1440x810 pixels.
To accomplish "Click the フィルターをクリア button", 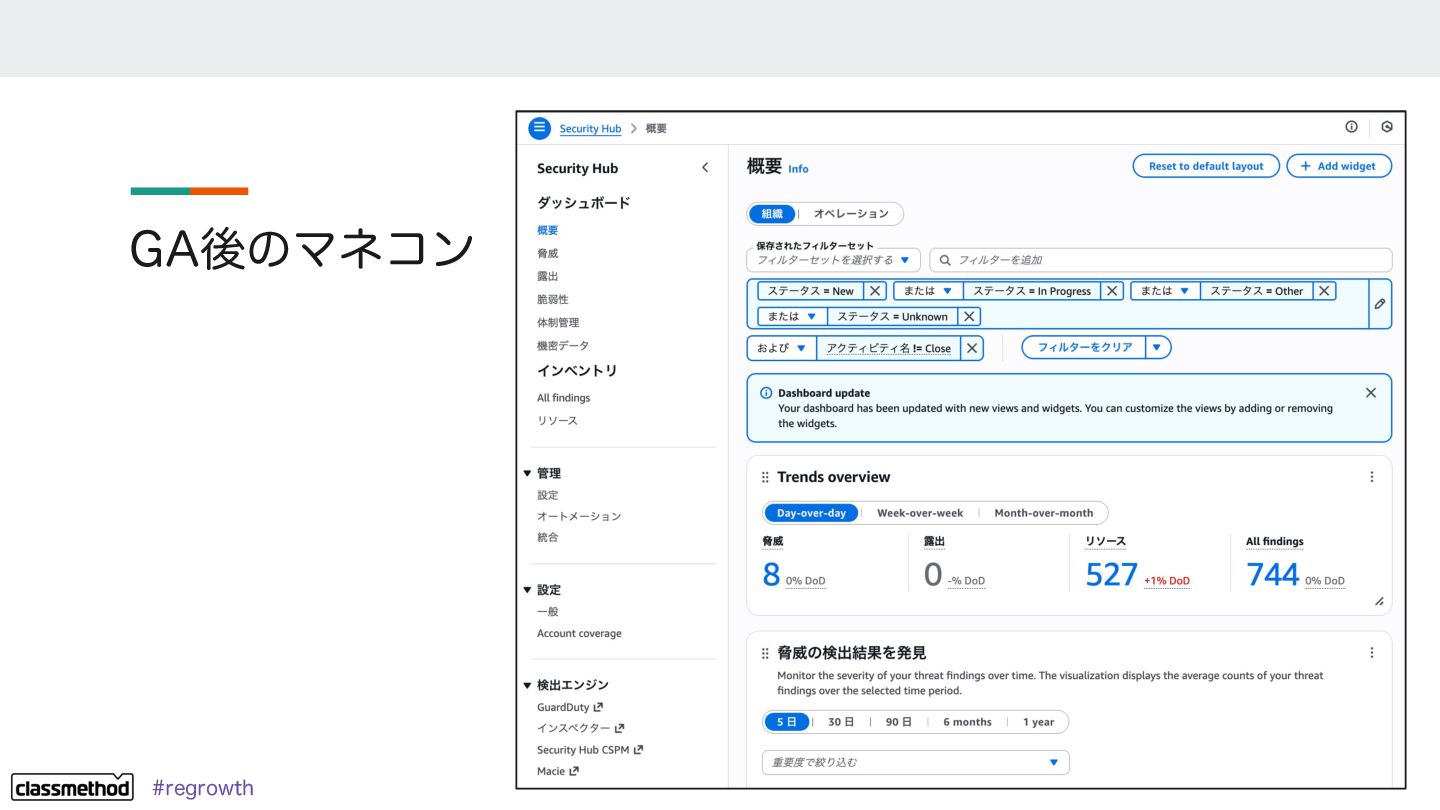I will tap(1084, 348).
